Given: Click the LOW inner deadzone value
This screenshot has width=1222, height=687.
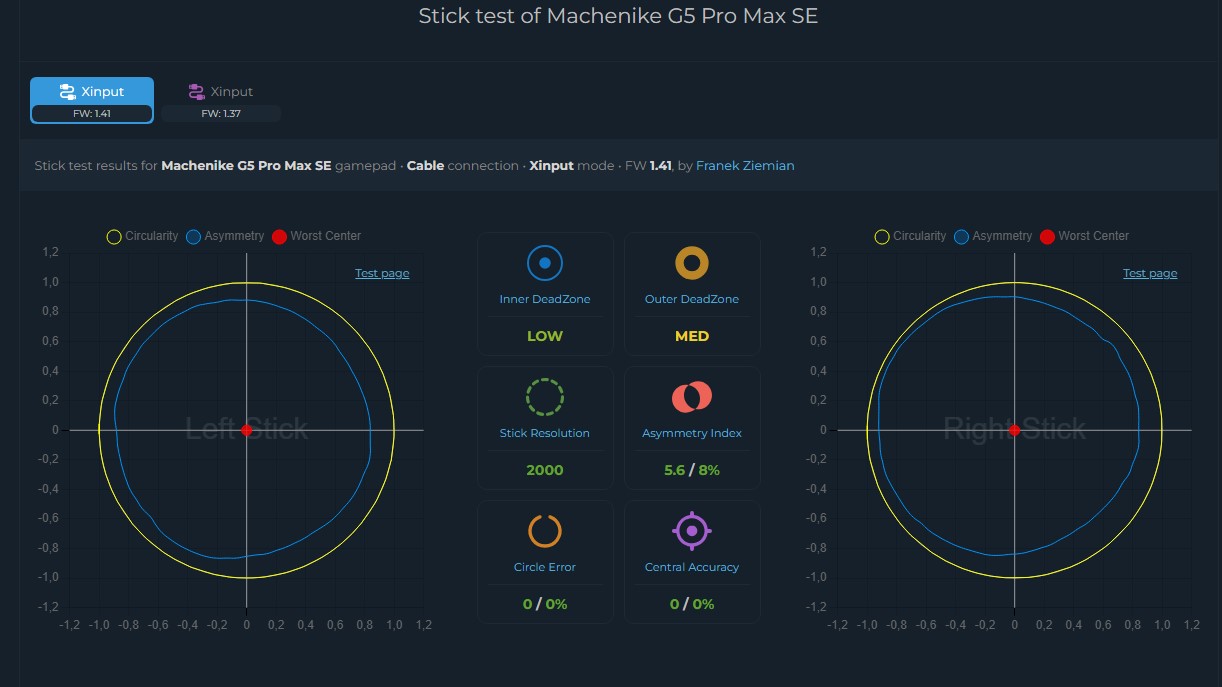Looking at the screenshot, I should (545, 336).
